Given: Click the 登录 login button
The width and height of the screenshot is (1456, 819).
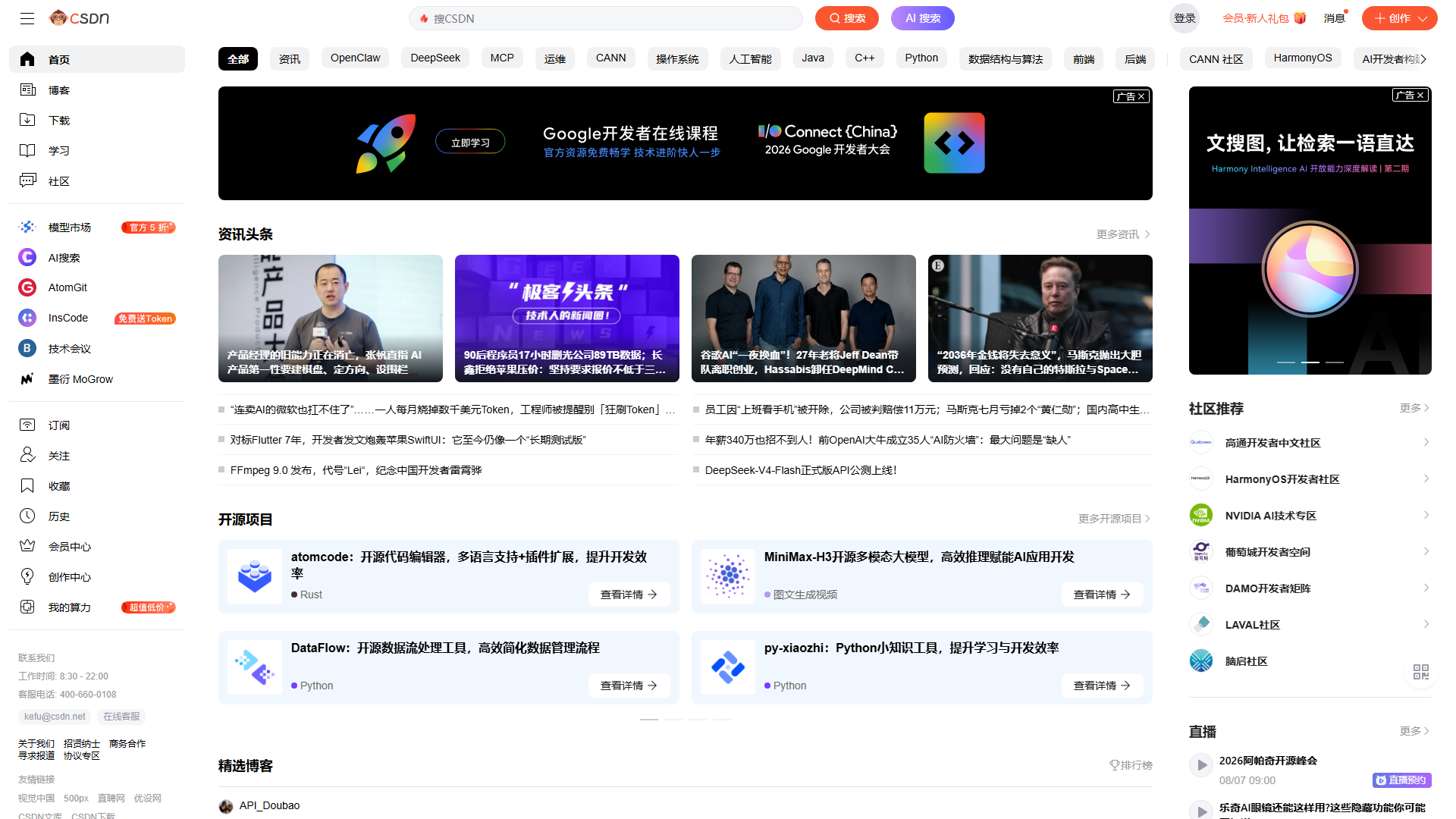Looking at the screenshot, I should coord(1185,18).
